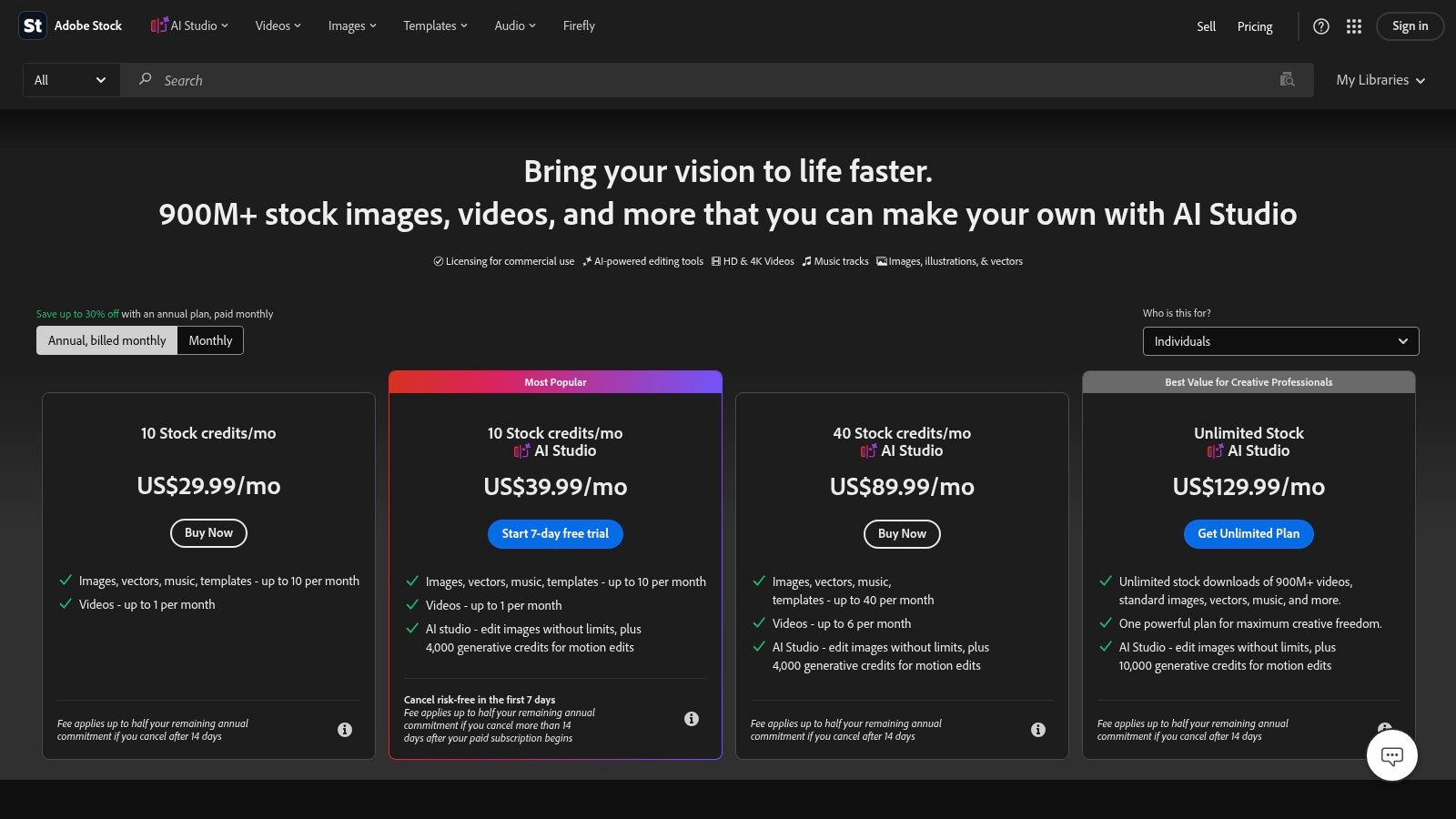1456x819 pixels.
Task: Click 'Save up to 30% off' text
Action: 77,314
